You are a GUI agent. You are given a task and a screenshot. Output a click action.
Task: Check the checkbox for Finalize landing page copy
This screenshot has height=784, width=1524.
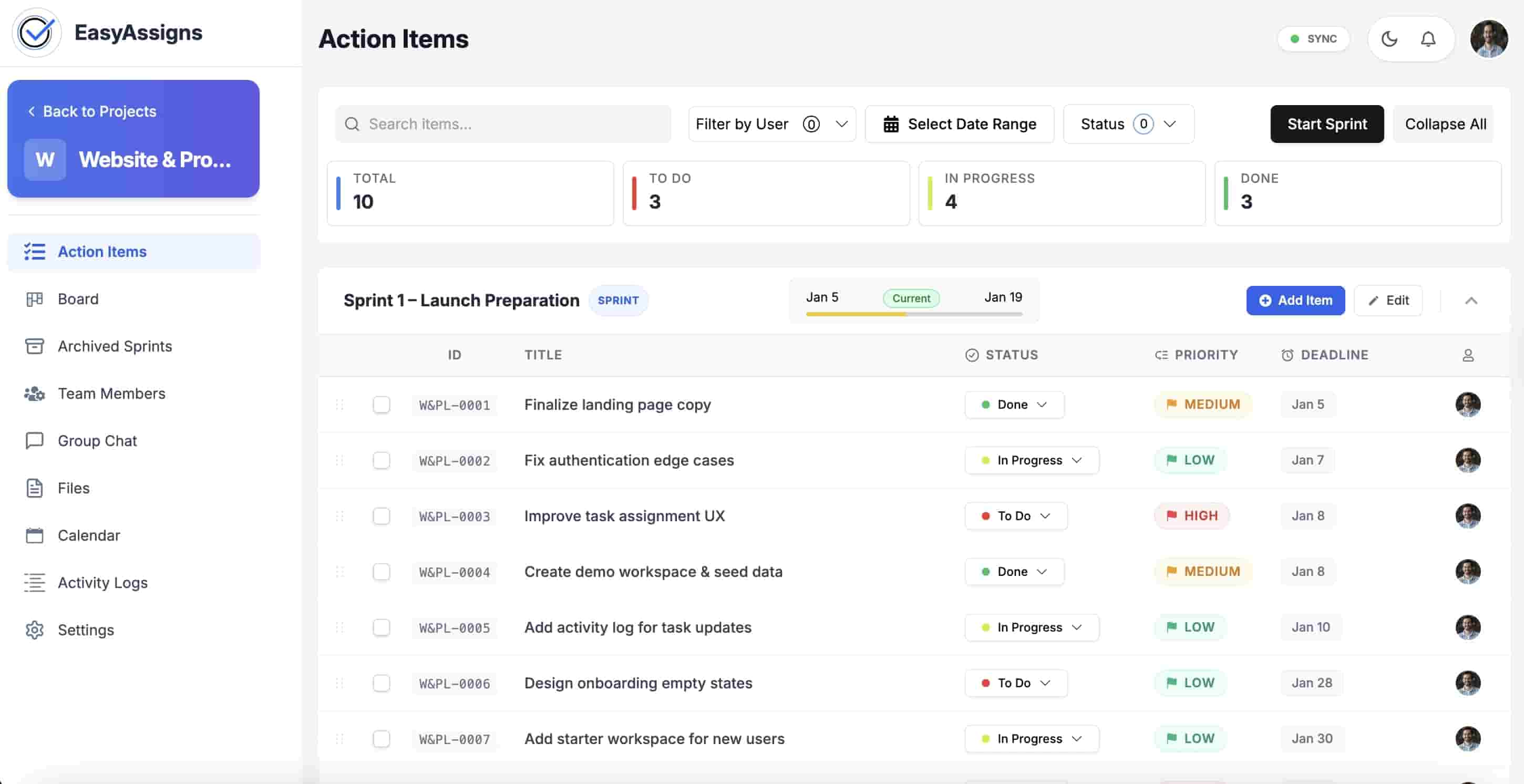(x=382, y=405)
